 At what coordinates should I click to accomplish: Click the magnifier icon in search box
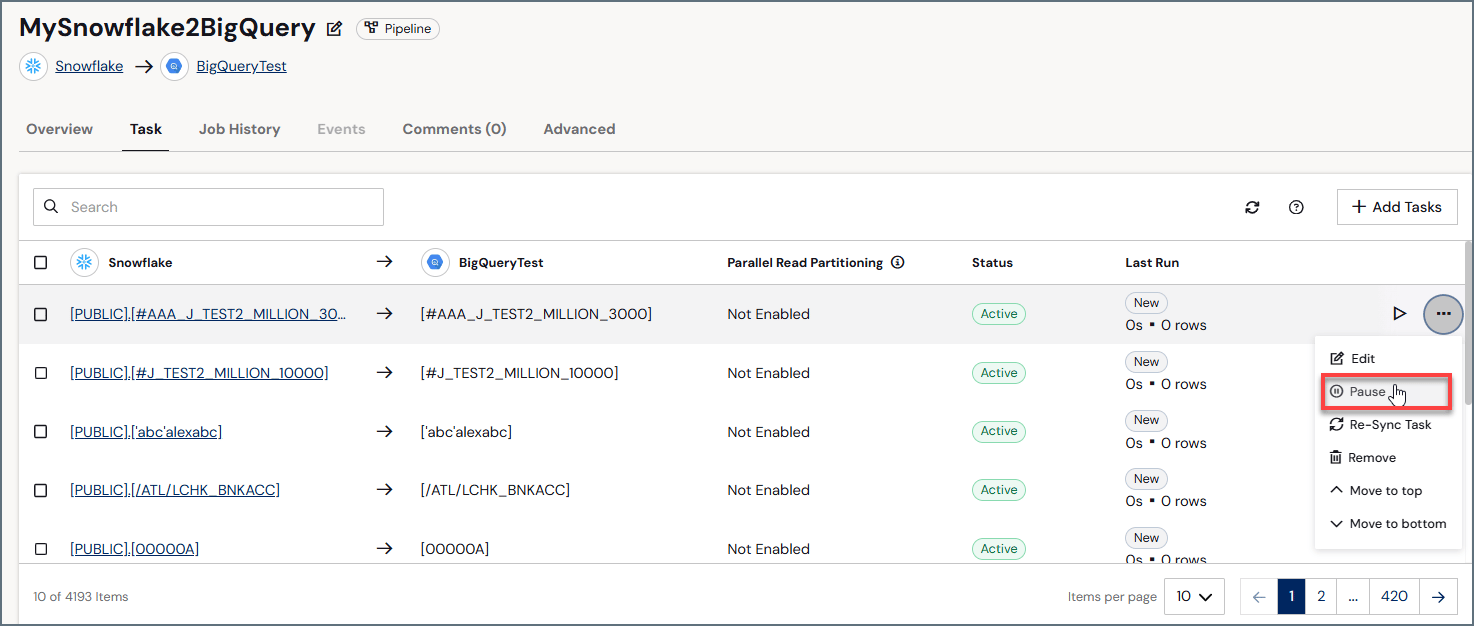(52, 207)
